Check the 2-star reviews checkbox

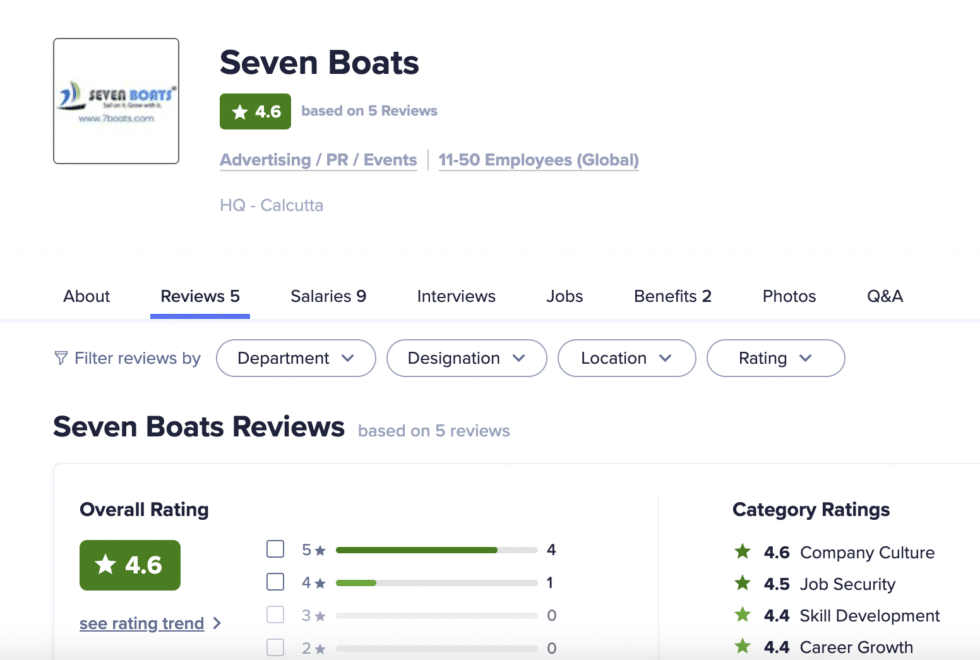tap(275, 647)
